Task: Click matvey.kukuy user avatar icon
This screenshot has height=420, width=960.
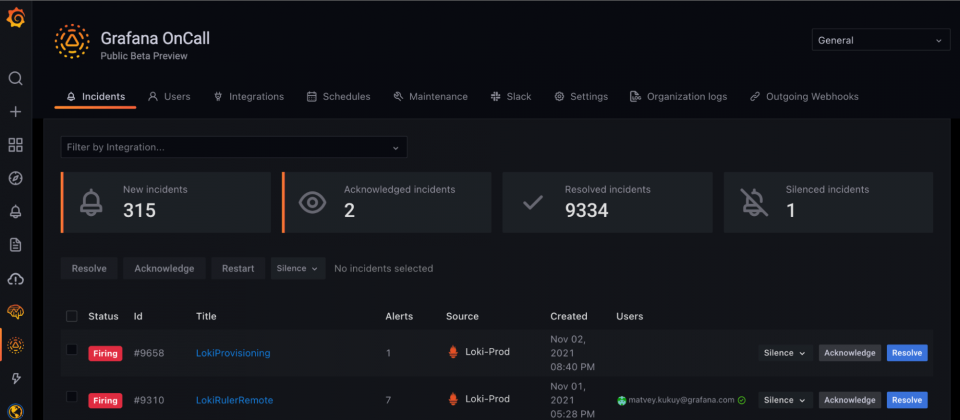Action: pos(621,400)
